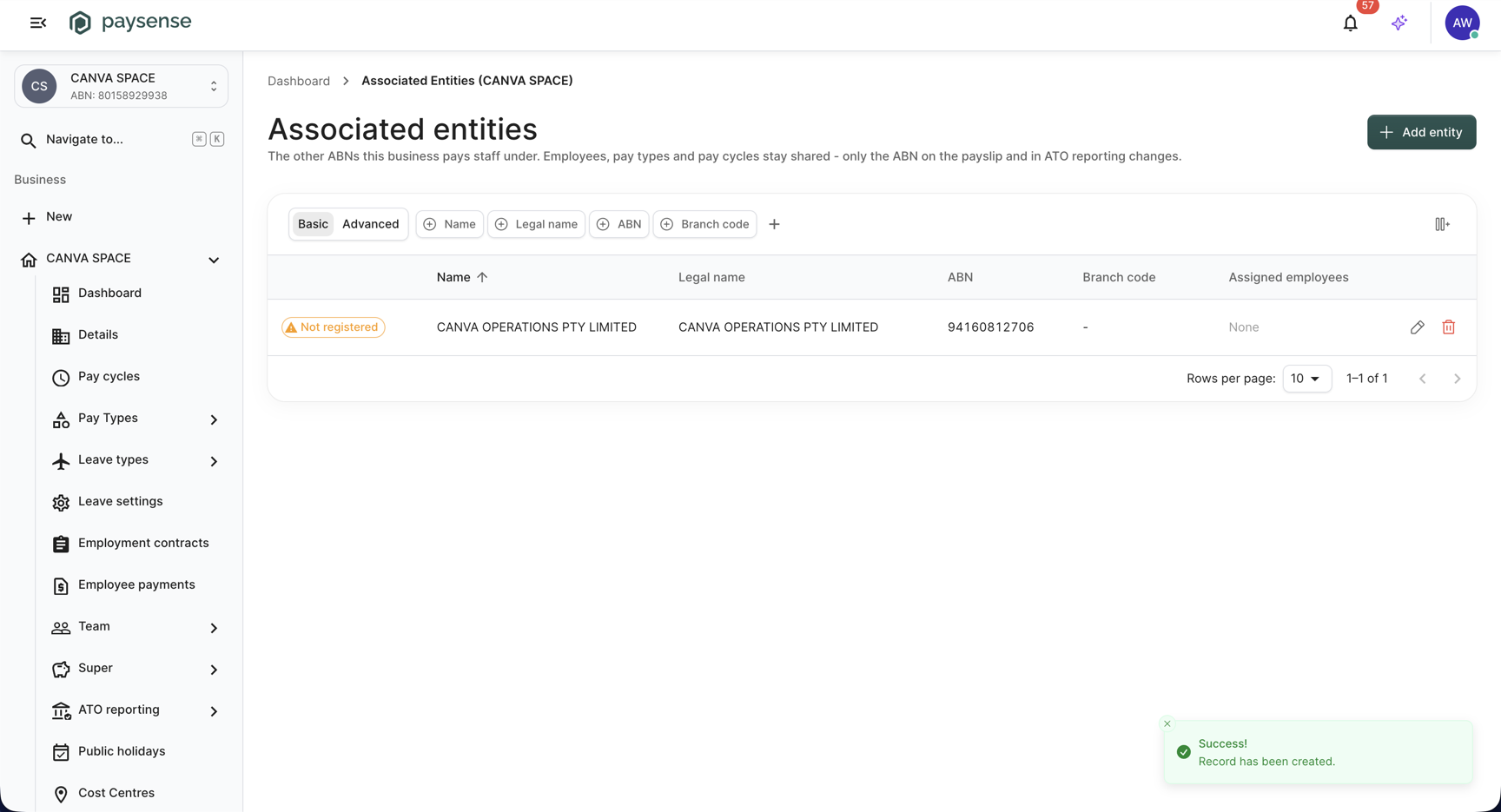This screenshot has width=1501, height=812.
Task: Click the 'Record has been created.' message
Action: [x=1266, y=762]
